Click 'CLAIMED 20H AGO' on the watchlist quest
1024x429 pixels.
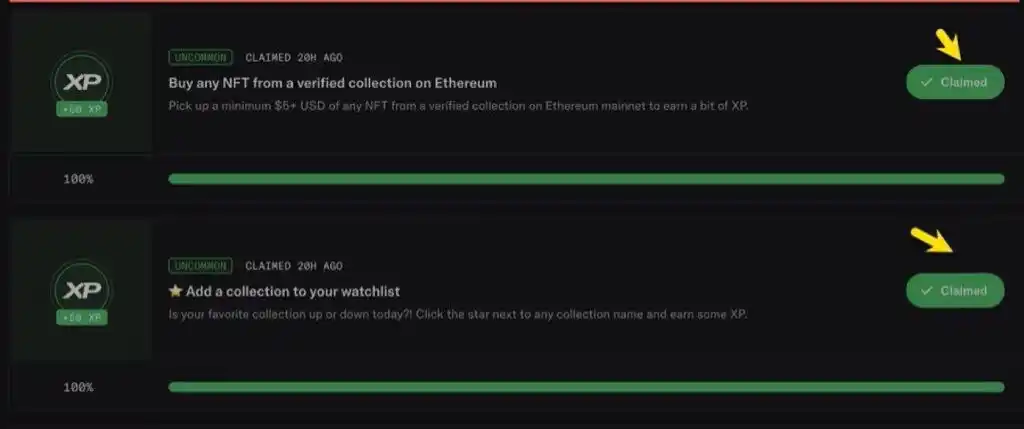point(294,266)
